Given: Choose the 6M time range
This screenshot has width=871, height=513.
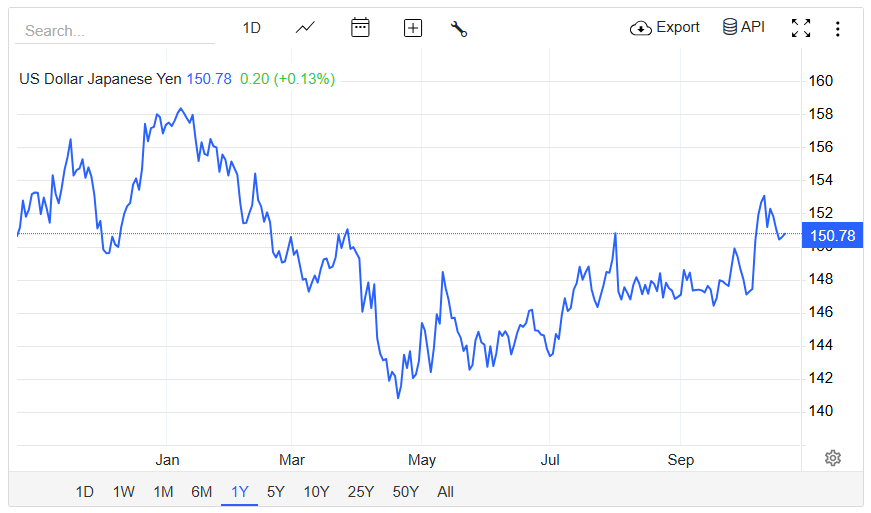Looking at the screenshot, I should [x=202, y=491].
